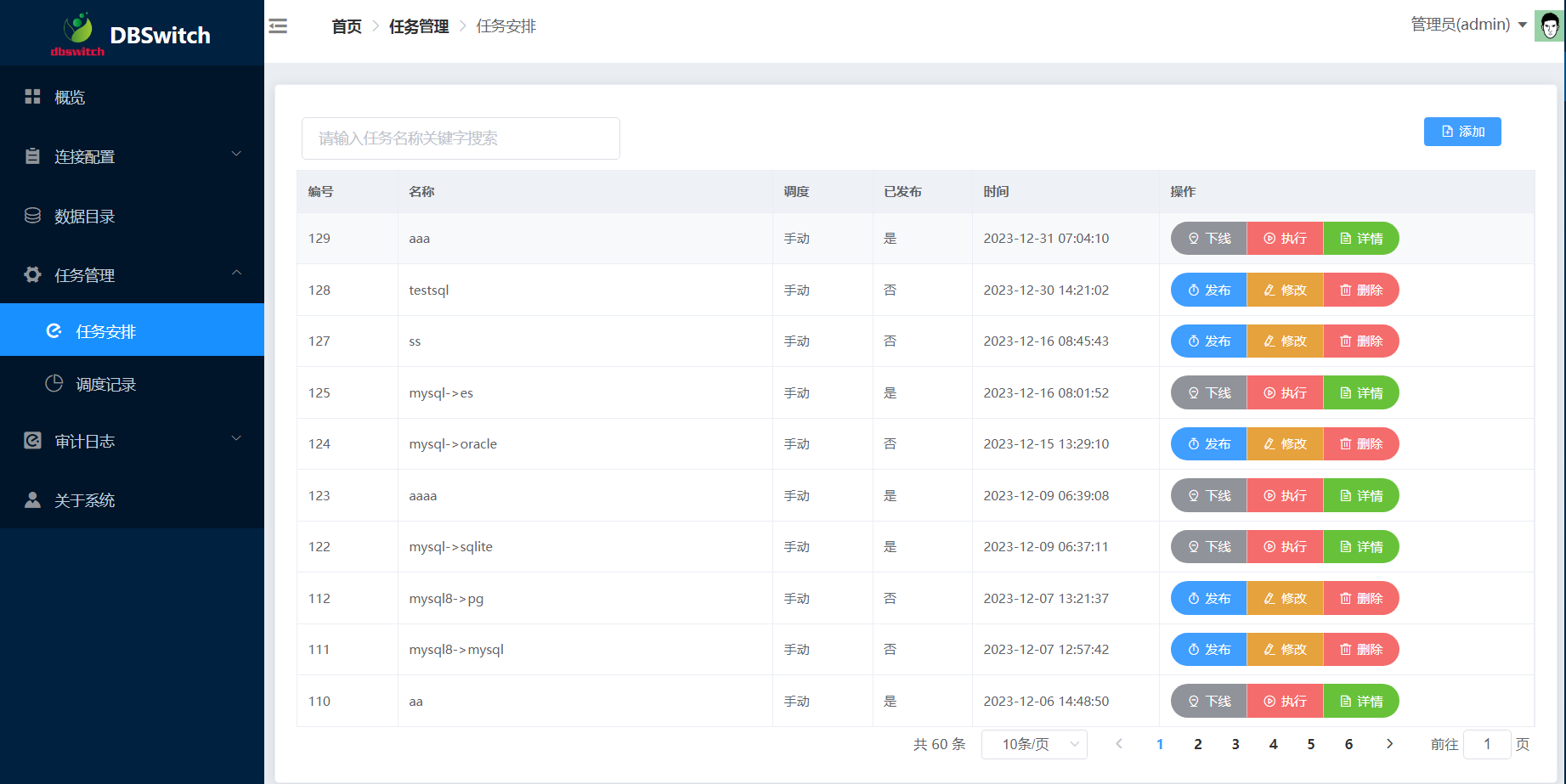This screenshot has width=1566, height=784.
Task: Select 任务安排 in the sidebar
Action: pyautogui.click(x=105, y=331)
